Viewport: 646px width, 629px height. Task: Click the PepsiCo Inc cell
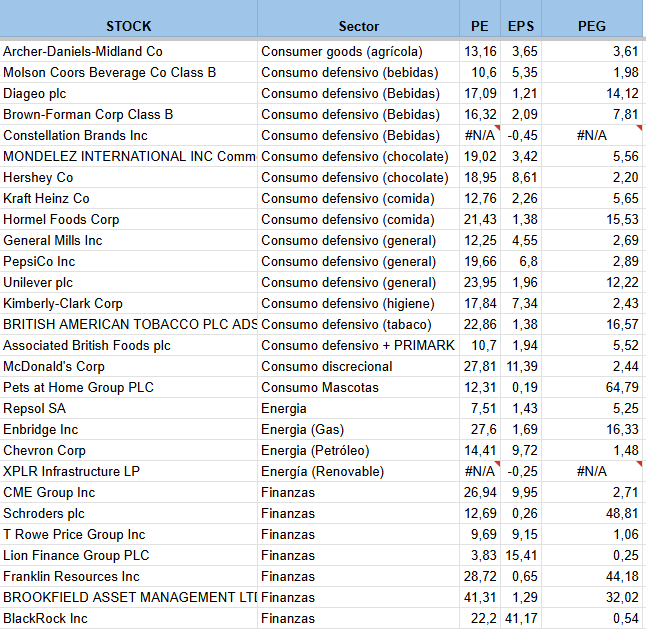click(x=129, y=262)
